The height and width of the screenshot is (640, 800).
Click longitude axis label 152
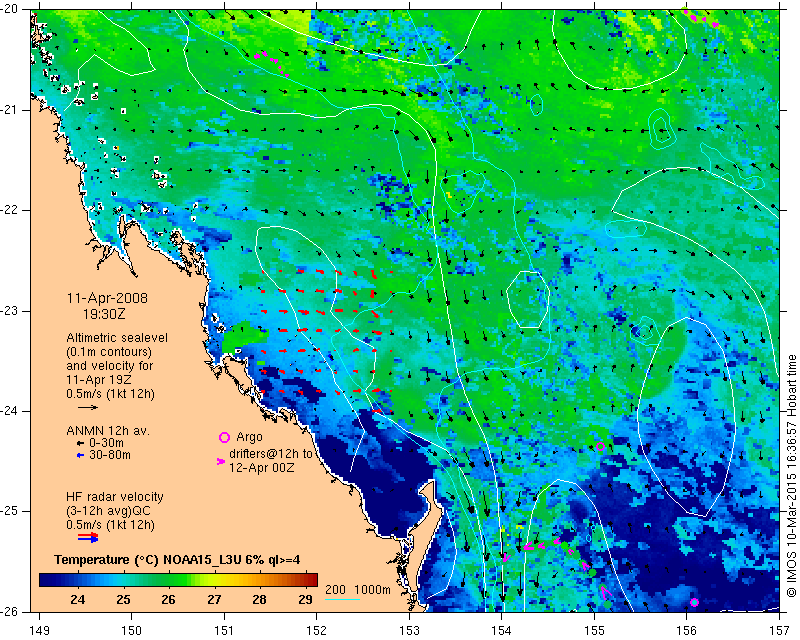click(316, 630)
